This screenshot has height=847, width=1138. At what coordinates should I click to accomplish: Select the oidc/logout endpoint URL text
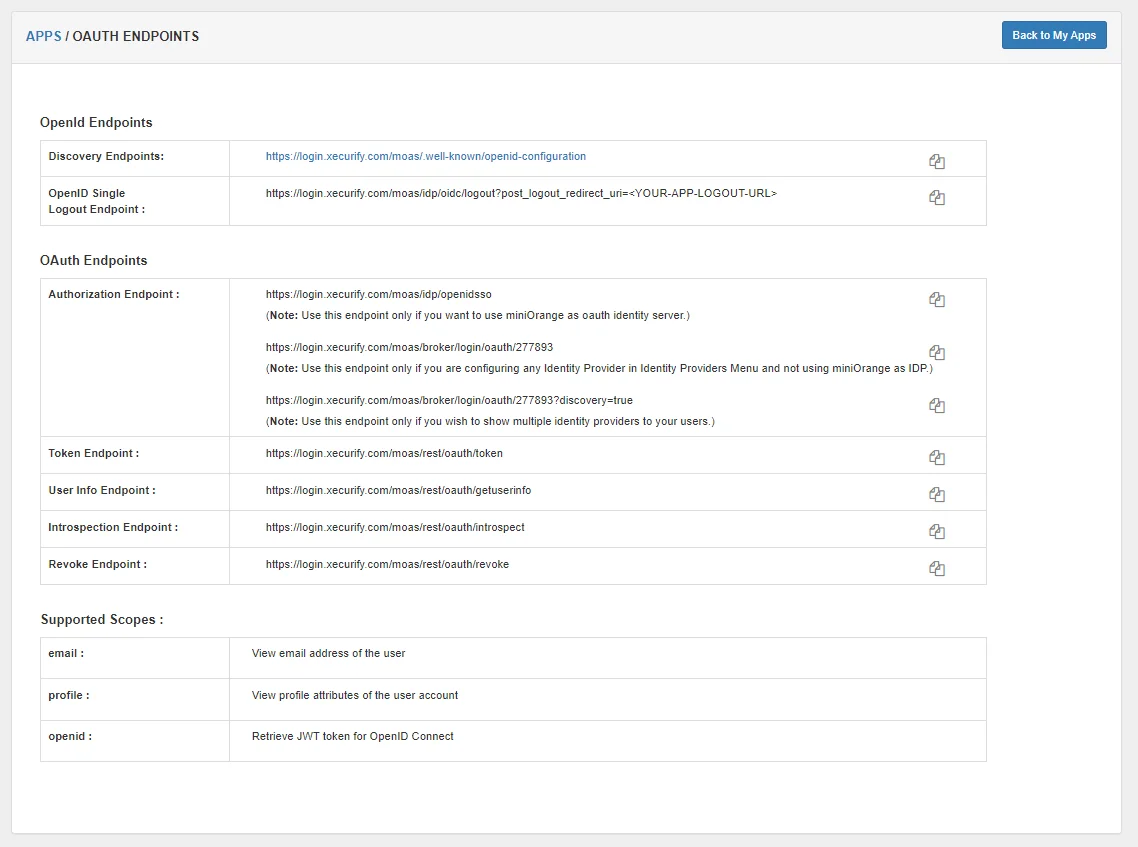pyautogui.click(x=521, y=193)
